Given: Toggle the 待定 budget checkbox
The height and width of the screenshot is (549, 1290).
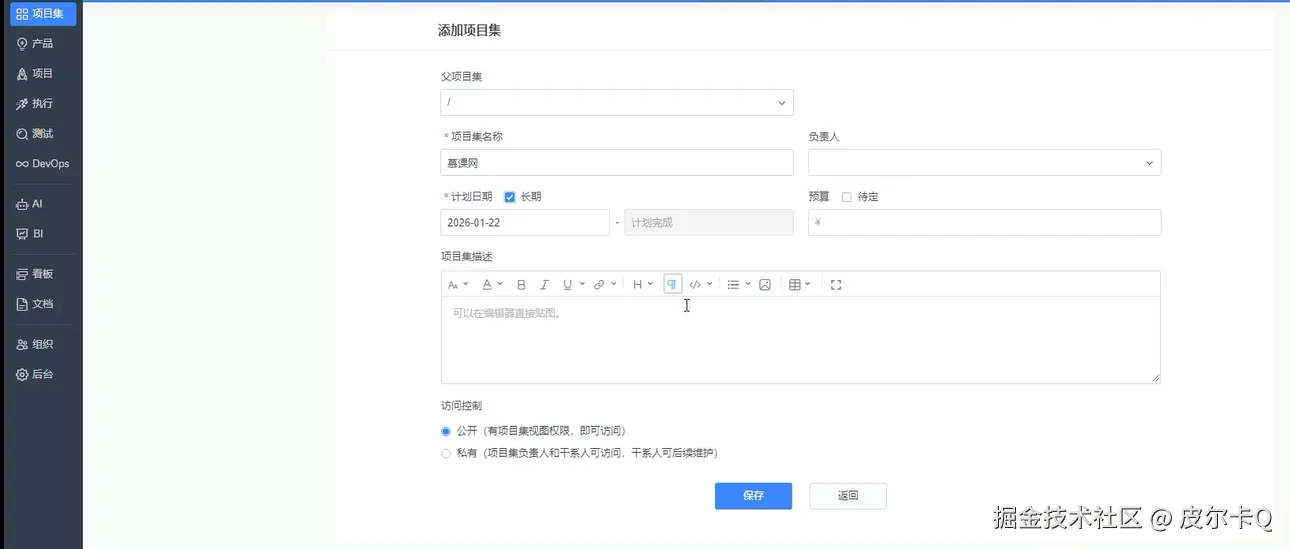Looking at the screenshot, I should (847, 197).
